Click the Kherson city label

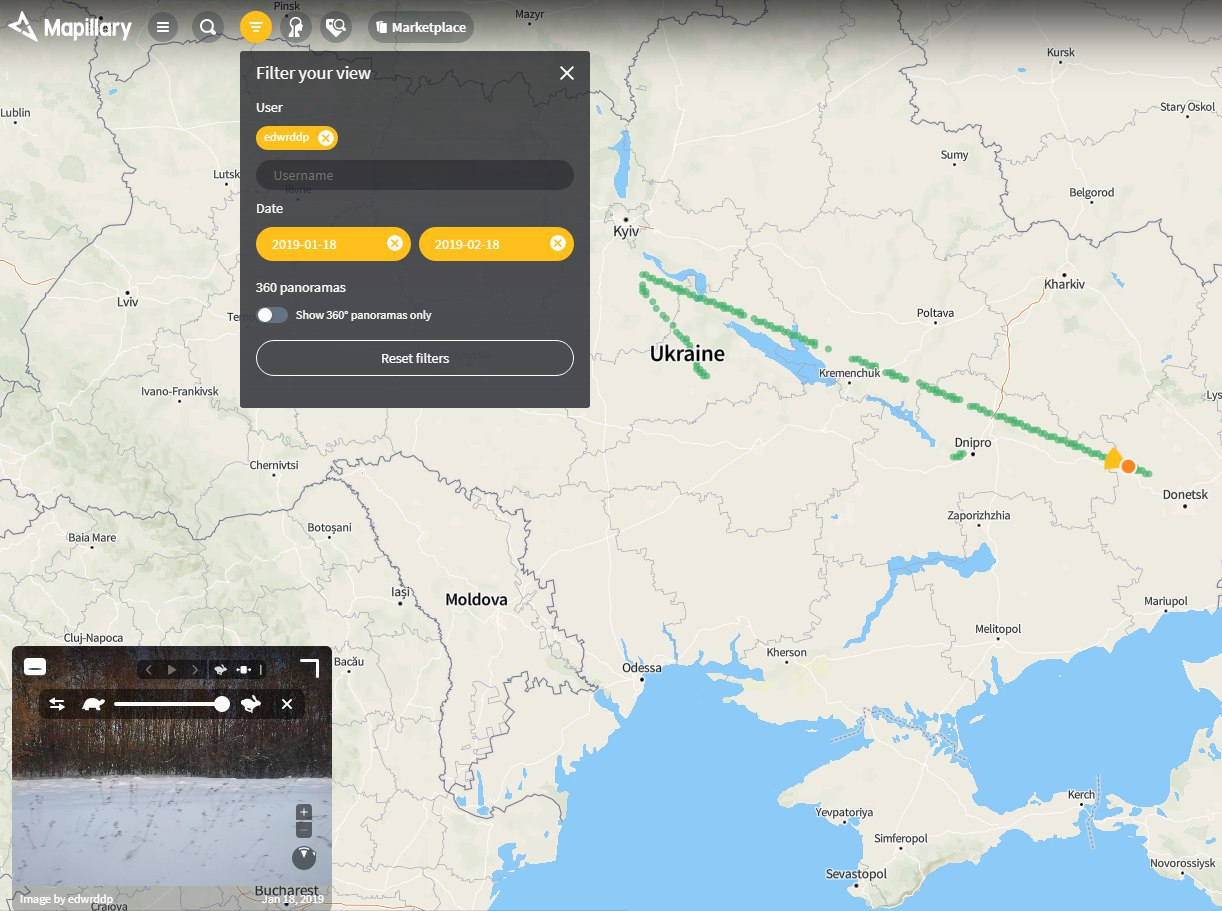coord(786,652)
